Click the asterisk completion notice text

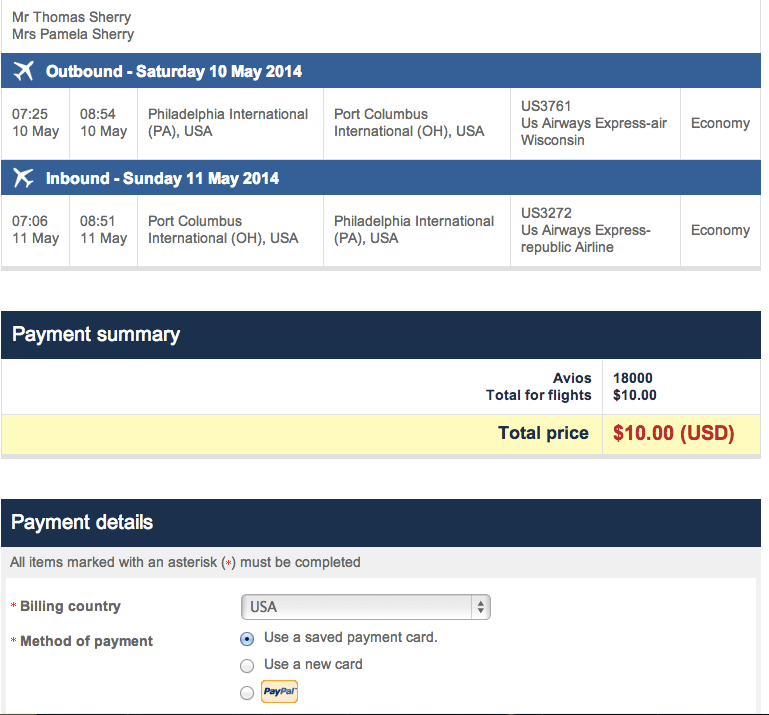pos(185,562)
